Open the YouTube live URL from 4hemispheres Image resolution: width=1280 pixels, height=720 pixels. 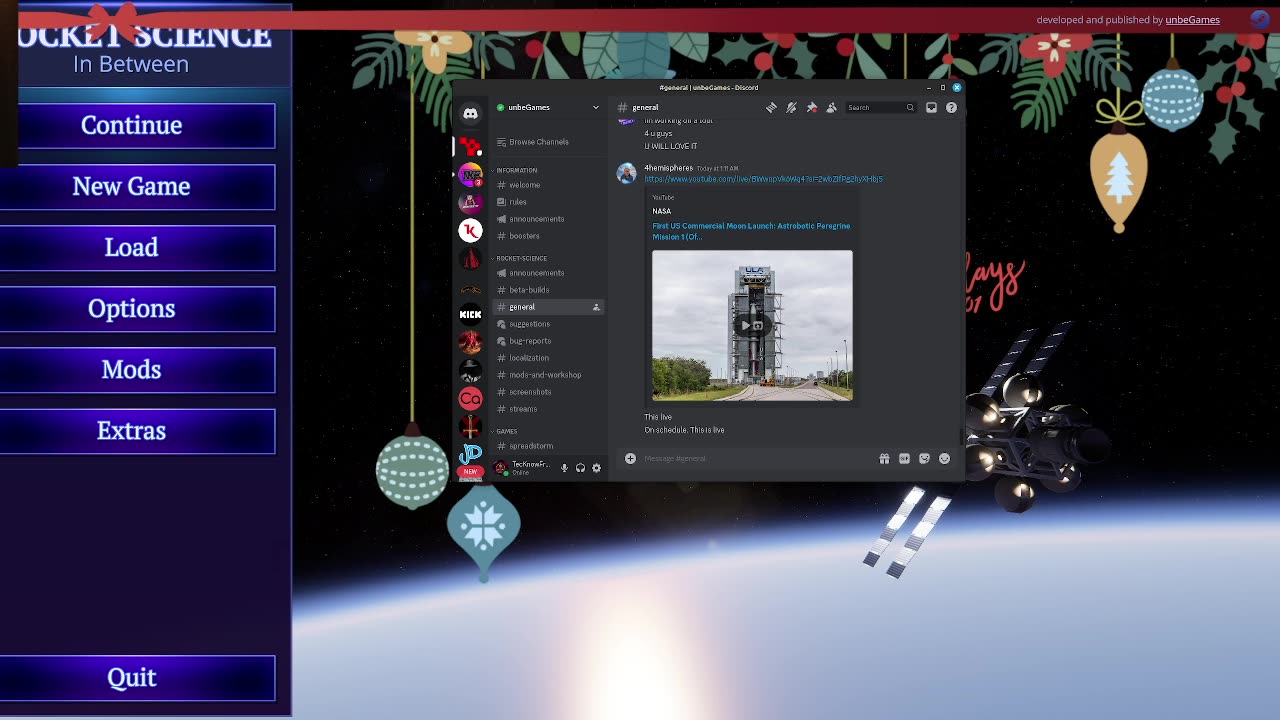tap(763, 179)
